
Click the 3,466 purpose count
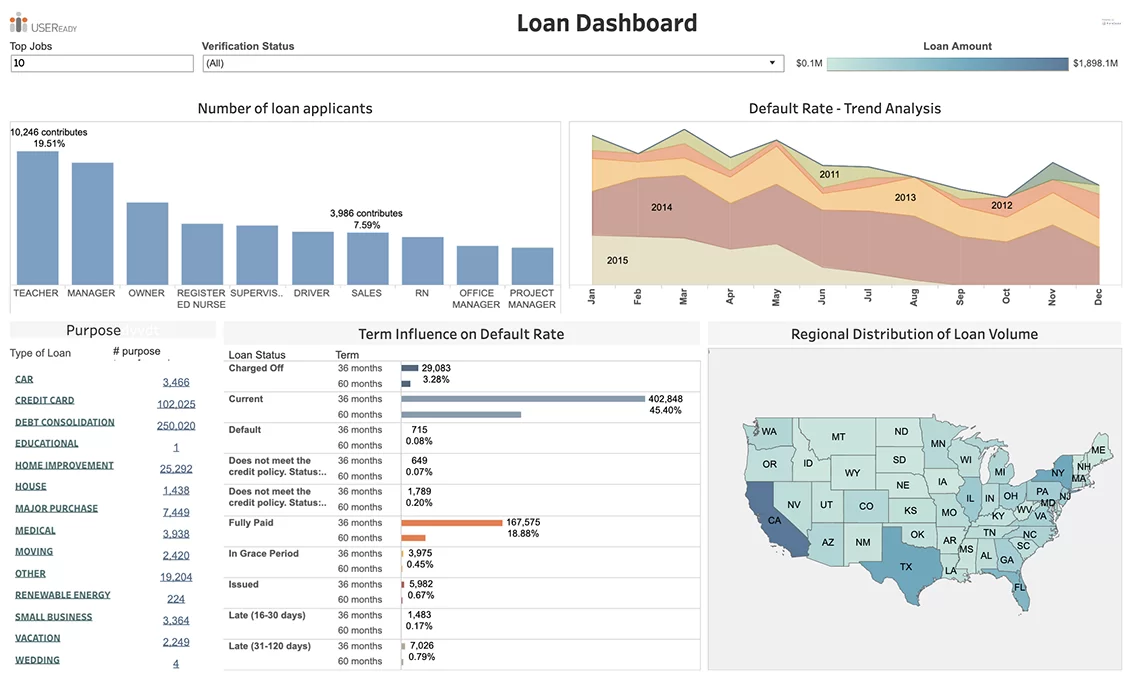[x=176, y=383]
